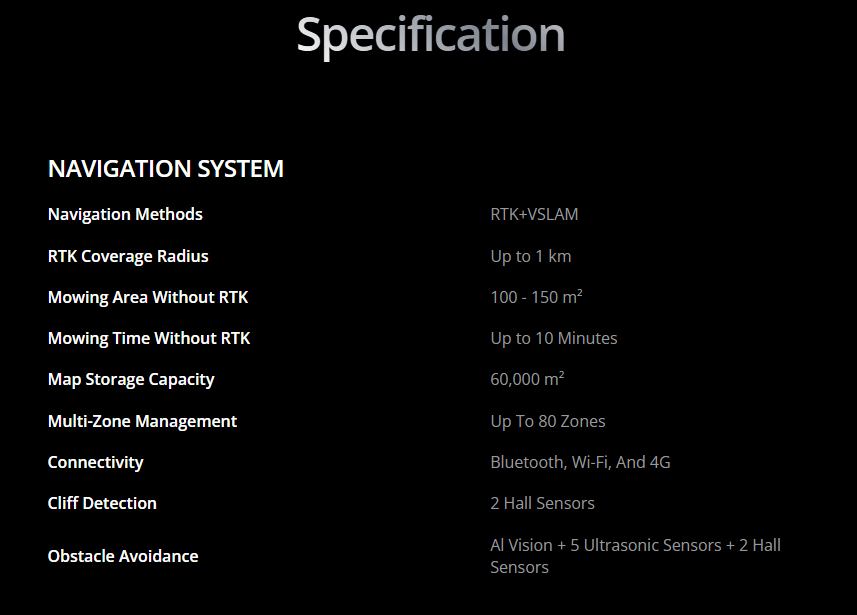The width and height of the screenshot is (857, 615).
Task: Click the Cliff Detection label
Action: 102,503
